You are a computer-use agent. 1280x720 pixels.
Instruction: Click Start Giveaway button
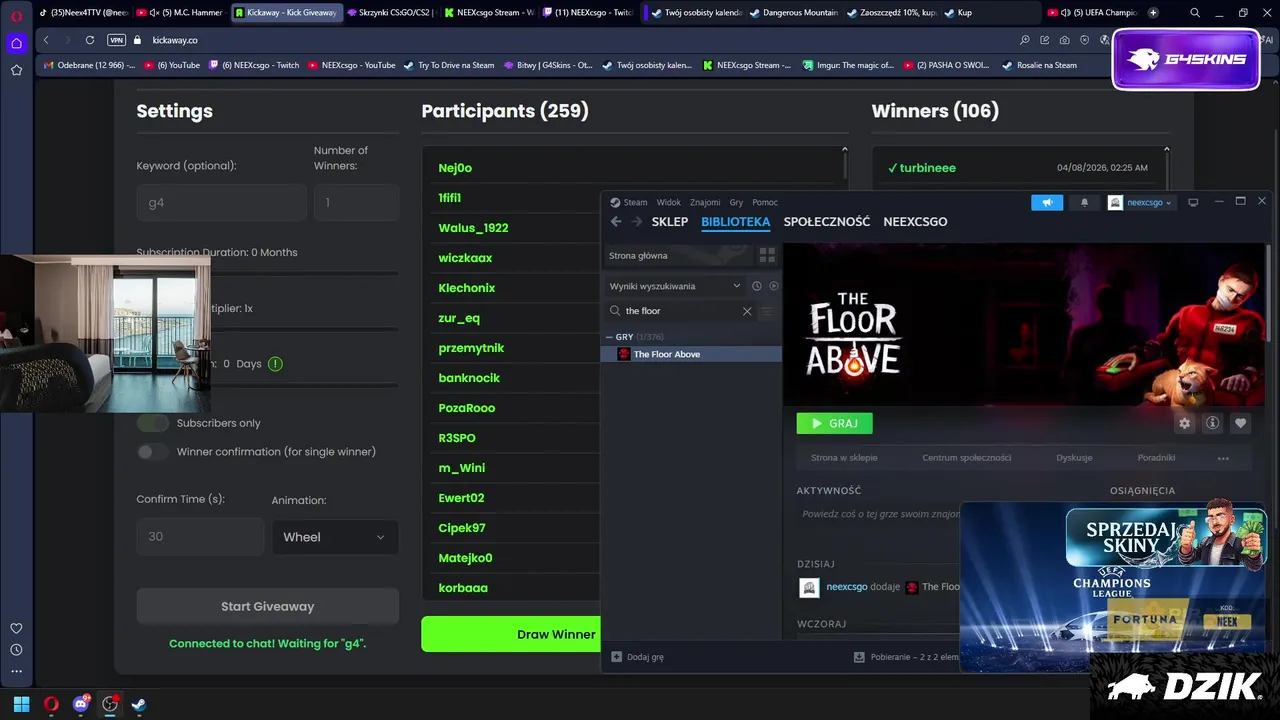click(x=268, y=606)
